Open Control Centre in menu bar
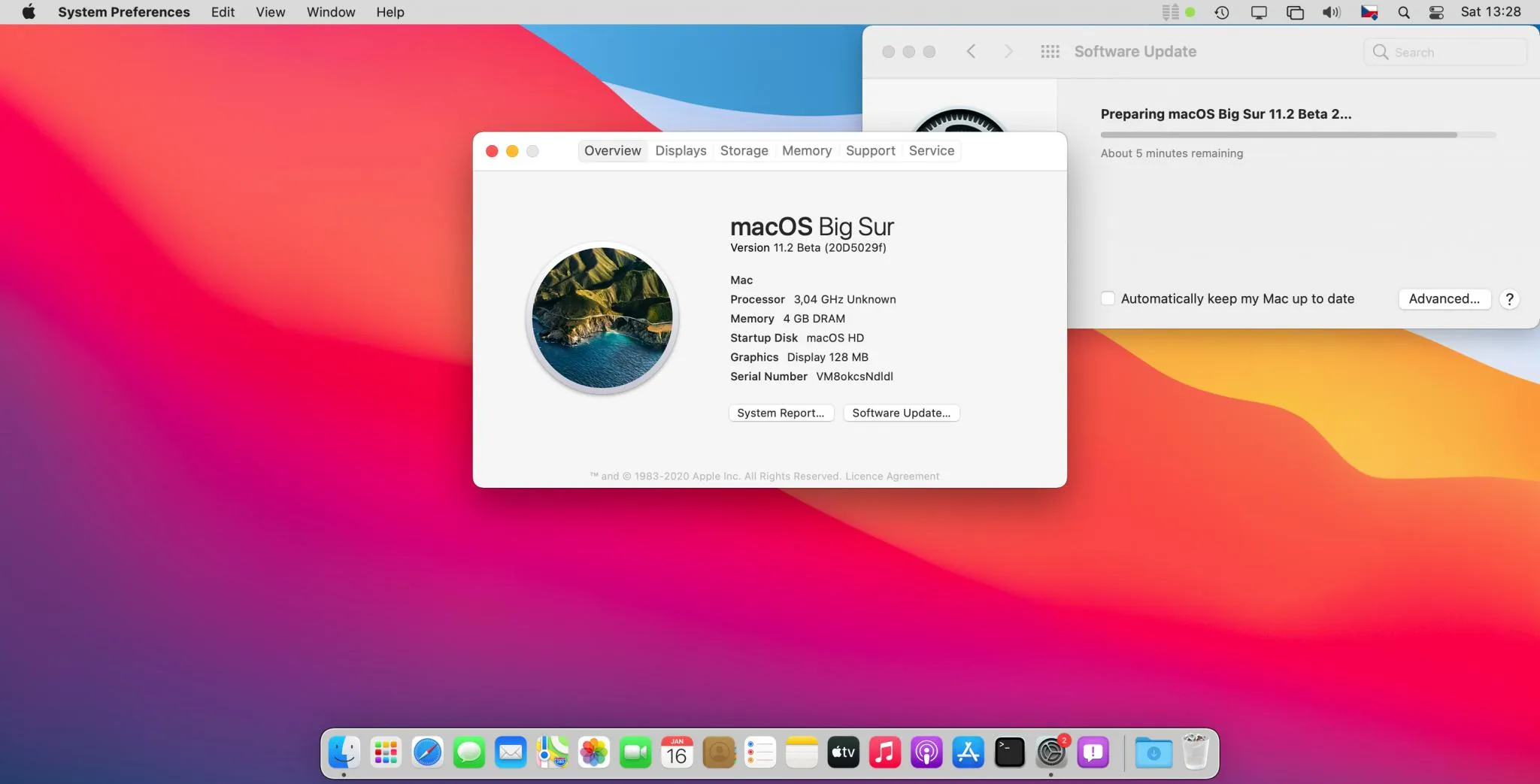The width and height of the screenshot is (1540, 784). [x=1436, y=12]
